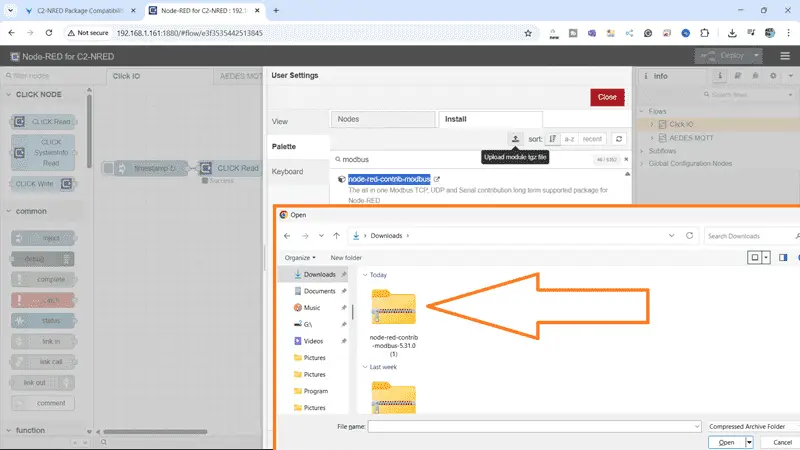
Task: Toggle the sort order icon next to sort
Action: click(x=553, y=139)
